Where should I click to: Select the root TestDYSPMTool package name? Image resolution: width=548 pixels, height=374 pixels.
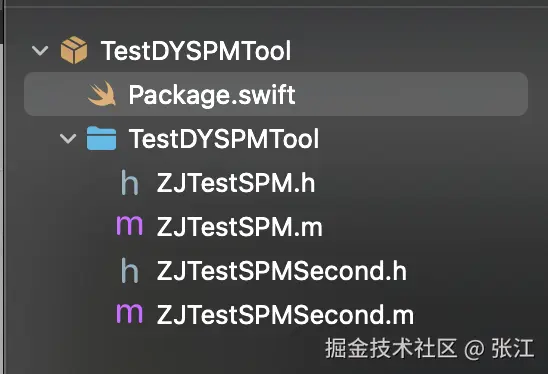coord(196,51)
